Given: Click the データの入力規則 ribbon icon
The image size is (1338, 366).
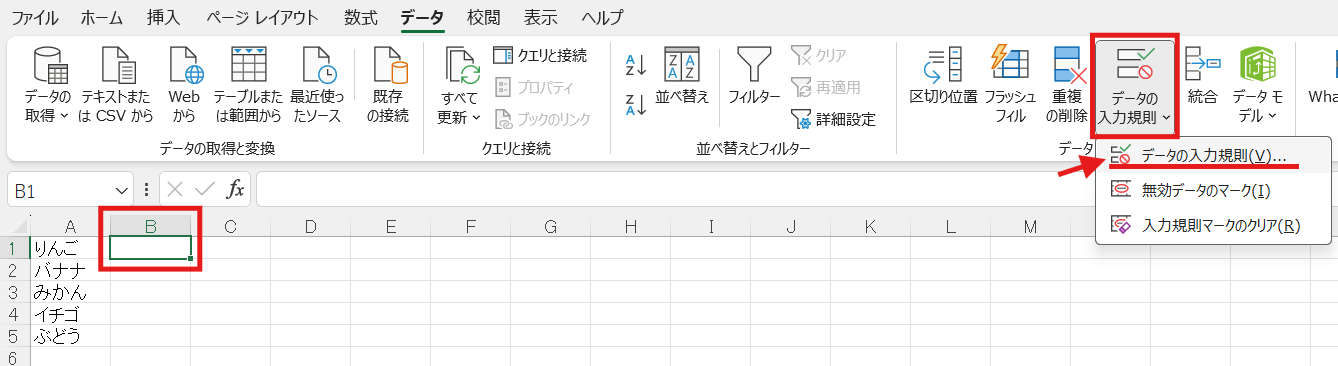Looking at the screenshot, I should click(1135, 64).
